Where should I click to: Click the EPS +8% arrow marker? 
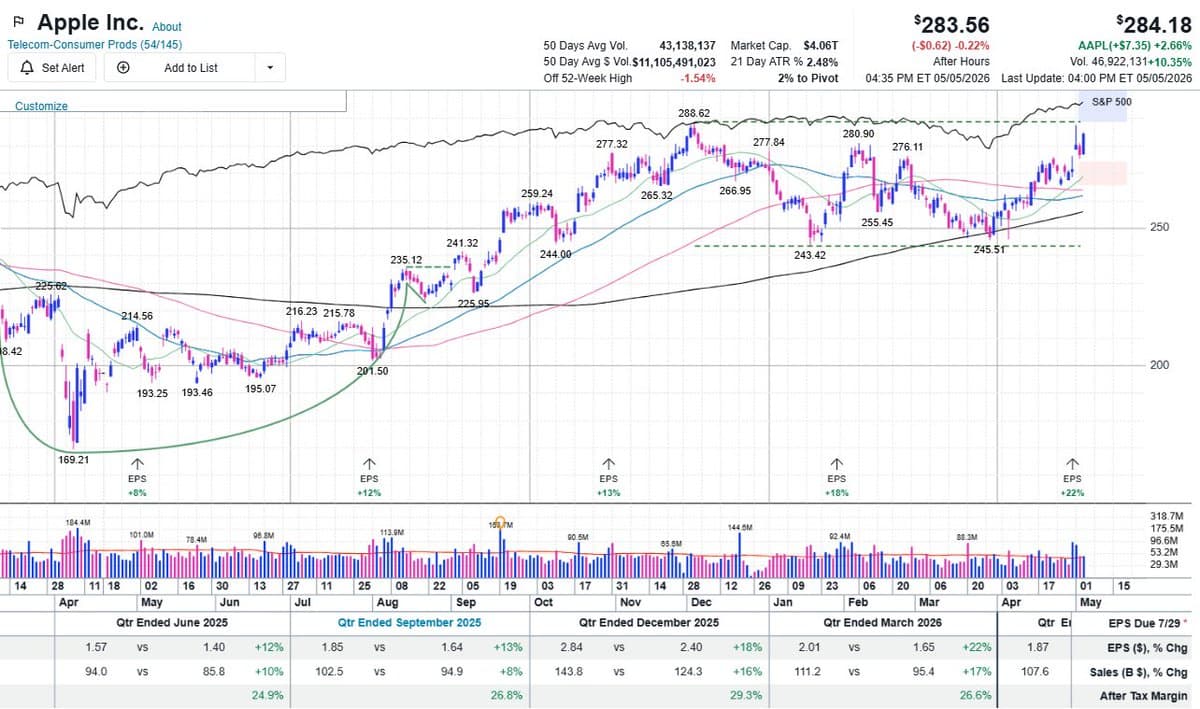tap(137, 464)
